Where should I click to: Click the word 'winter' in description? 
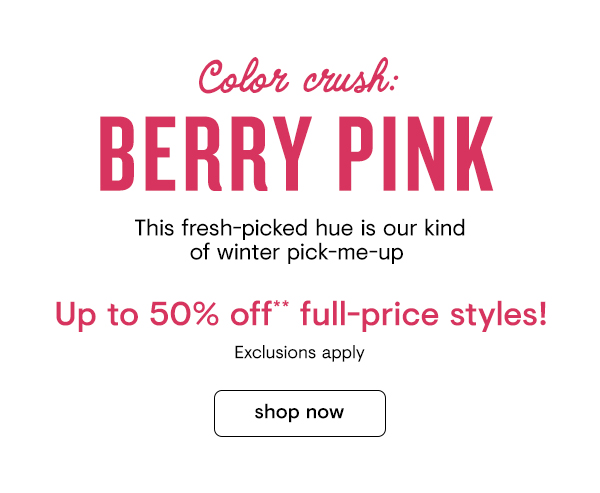(249, 253)
